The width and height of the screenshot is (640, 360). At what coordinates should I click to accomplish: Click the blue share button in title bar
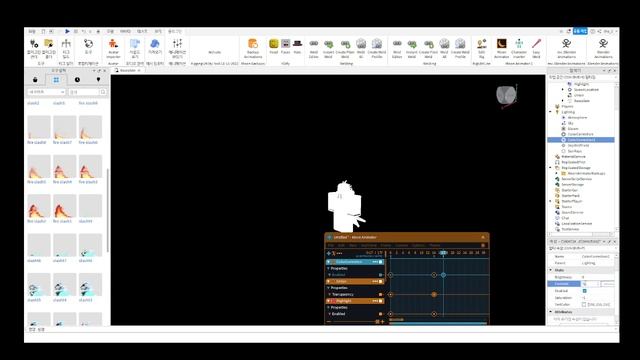click(x=580, y=31)
